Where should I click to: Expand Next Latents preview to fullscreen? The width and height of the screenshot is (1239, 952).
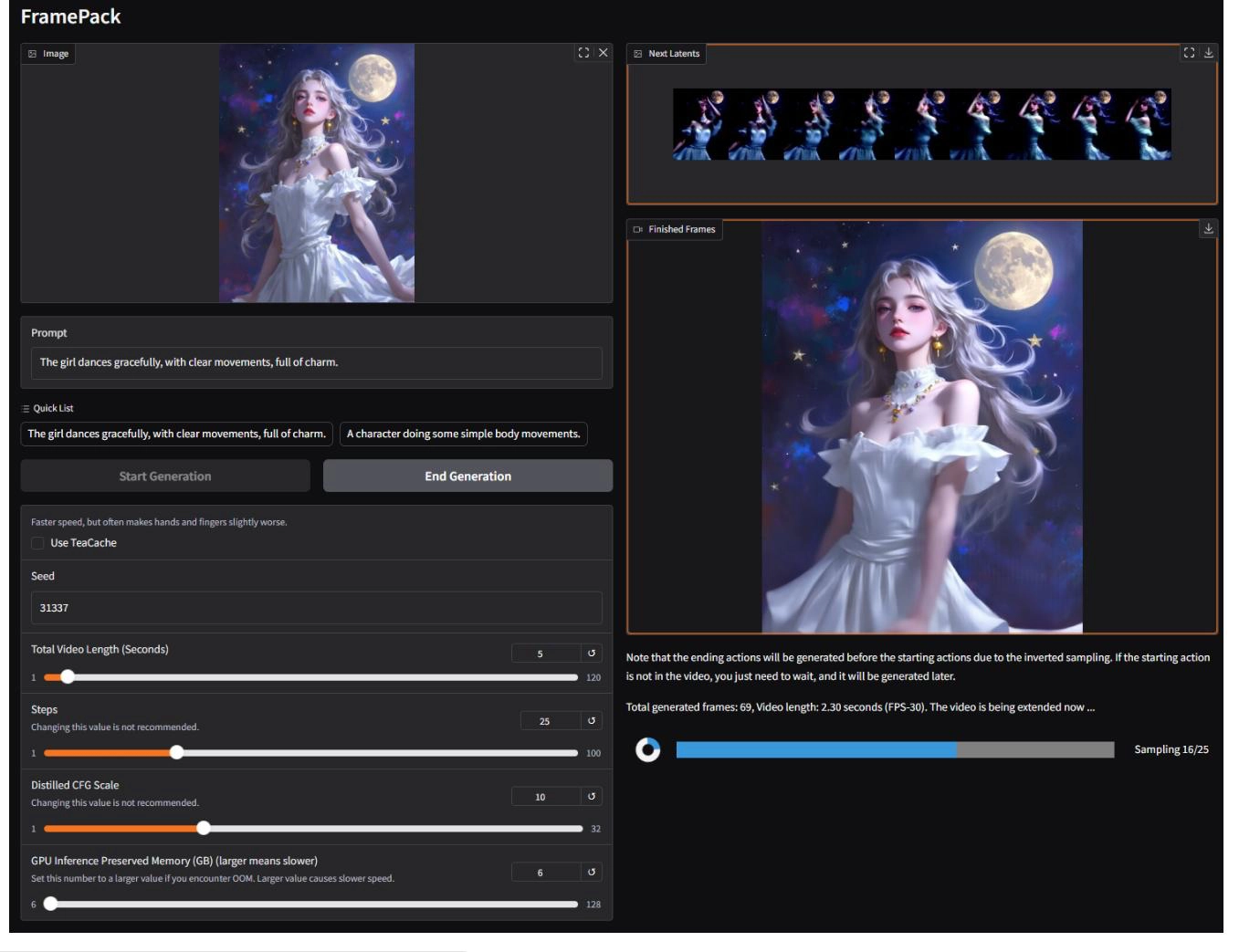(x=1189, y=53)
